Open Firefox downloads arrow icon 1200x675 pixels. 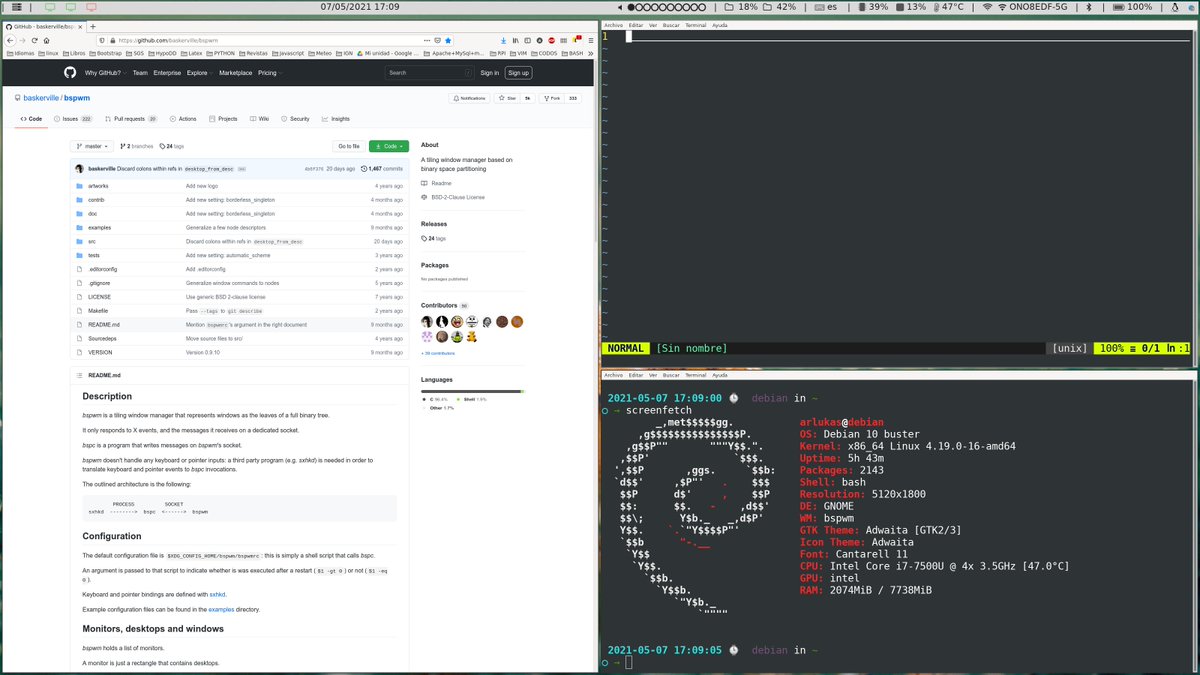[x=502, y=40]
